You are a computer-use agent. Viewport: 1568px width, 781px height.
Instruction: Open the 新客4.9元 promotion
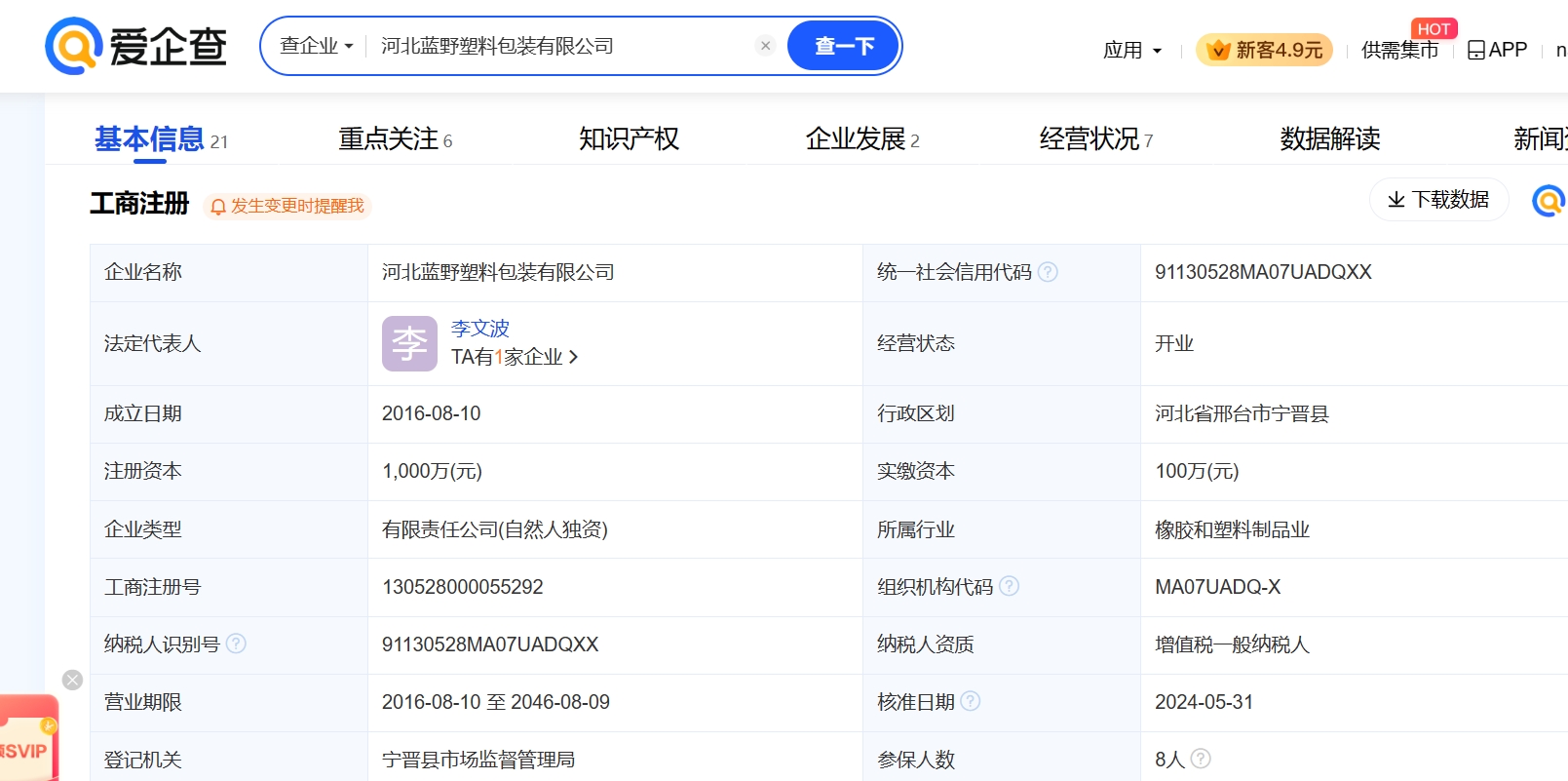1264,50
